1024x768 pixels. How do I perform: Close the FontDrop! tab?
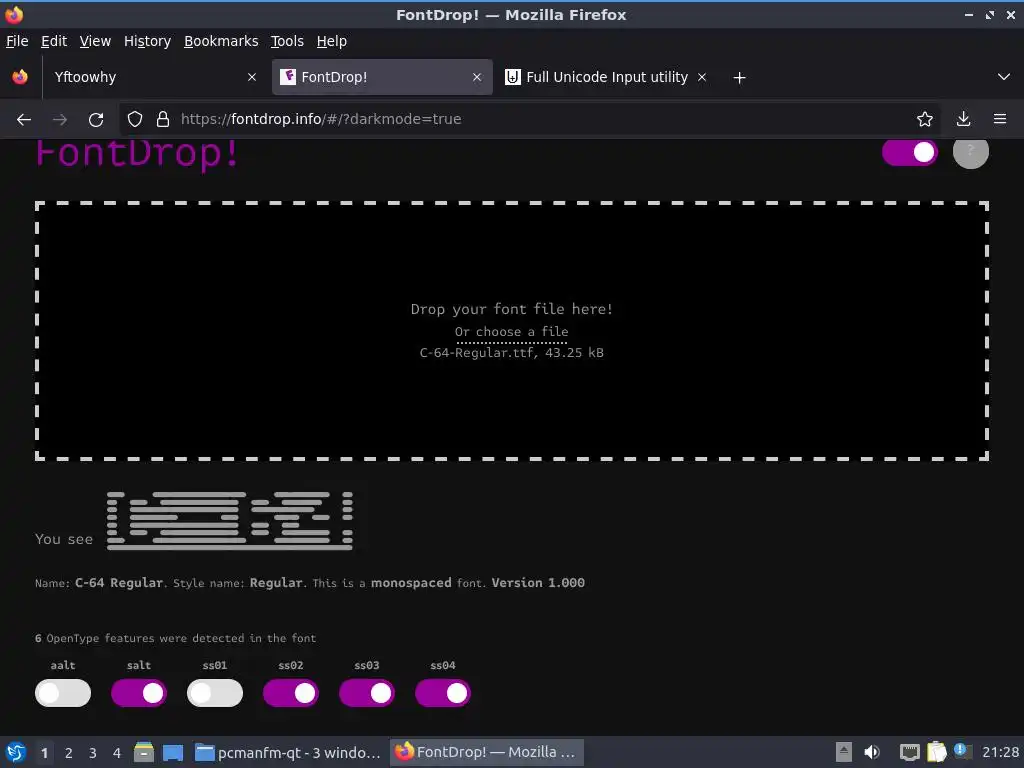pyautogui.click(x=477, y=77)
